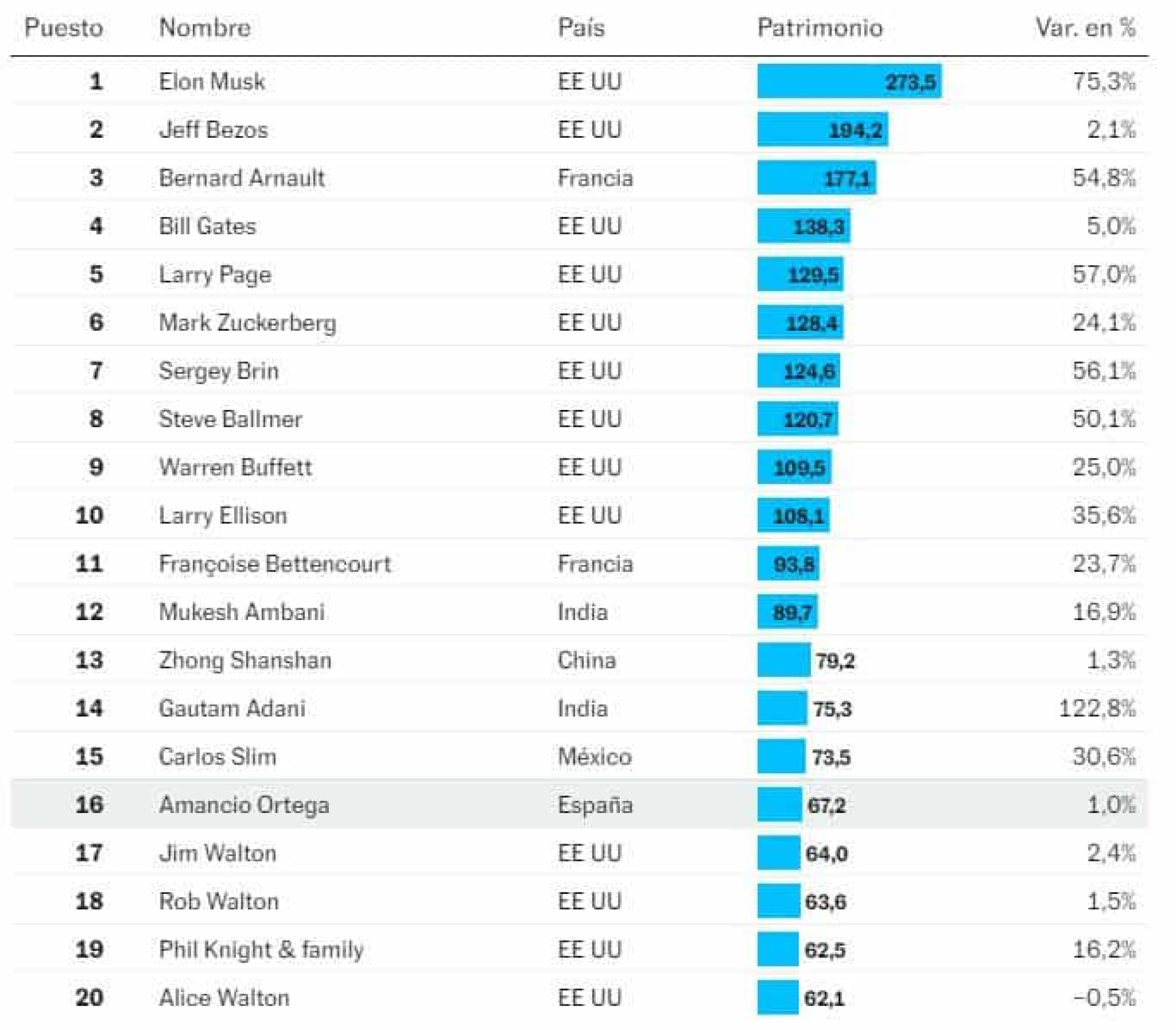This screenshot has height=1030, width=1176.
Task: Open Elon Musk's name entry
Action: [211, 81]
